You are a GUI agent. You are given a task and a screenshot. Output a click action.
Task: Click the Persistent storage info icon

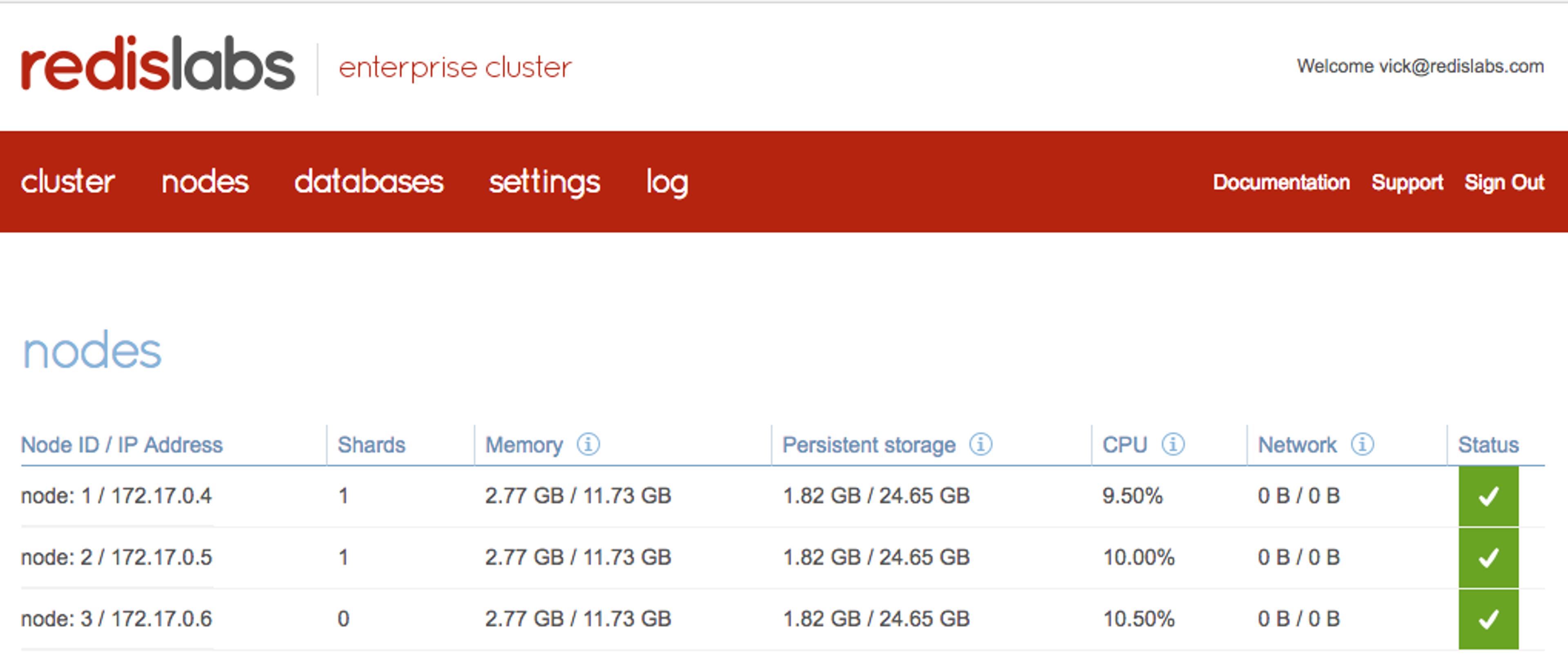pos(980,444)
